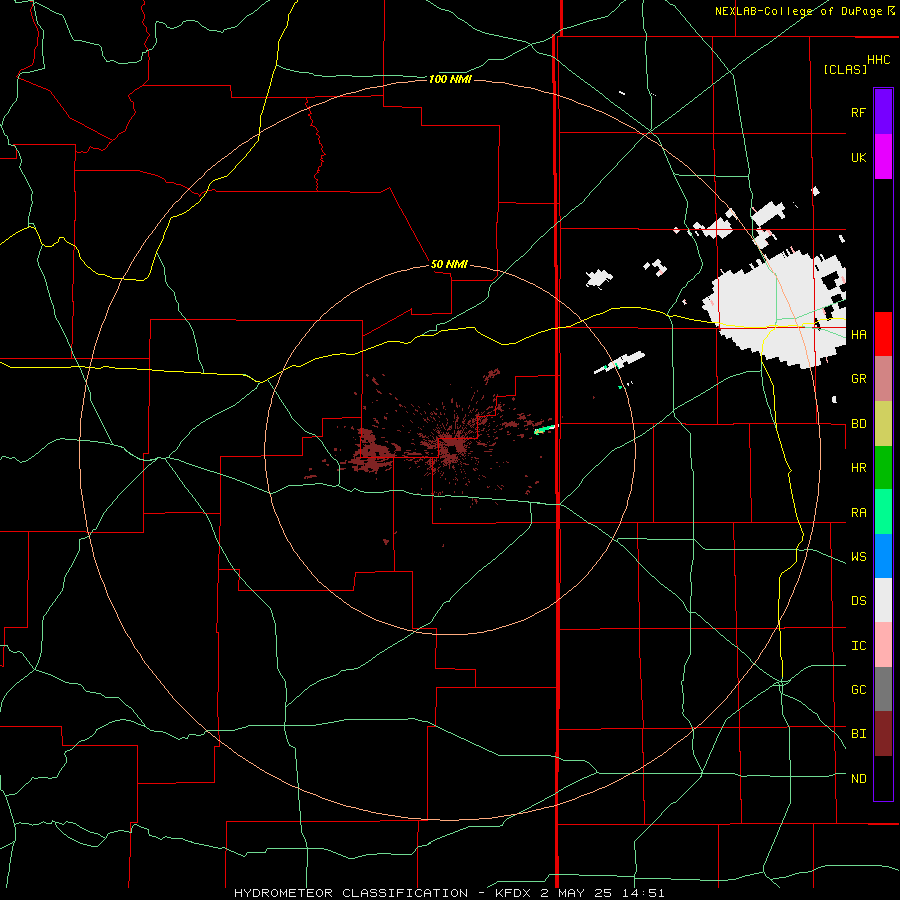Click the WS blue legend swatch
Screen dimensions: 900x900
point(883,556)
